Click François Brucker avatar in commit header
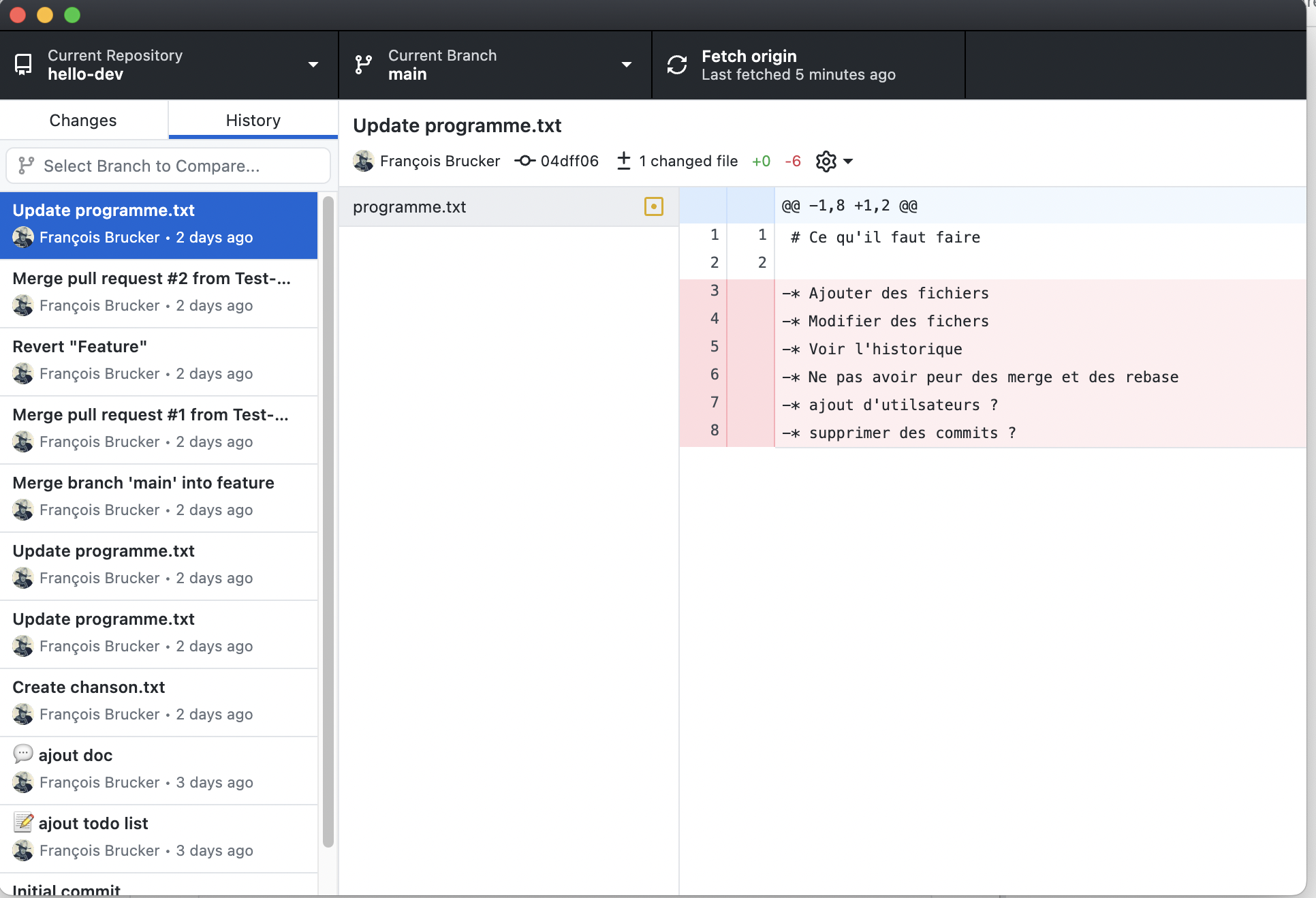 pos(363,161)
